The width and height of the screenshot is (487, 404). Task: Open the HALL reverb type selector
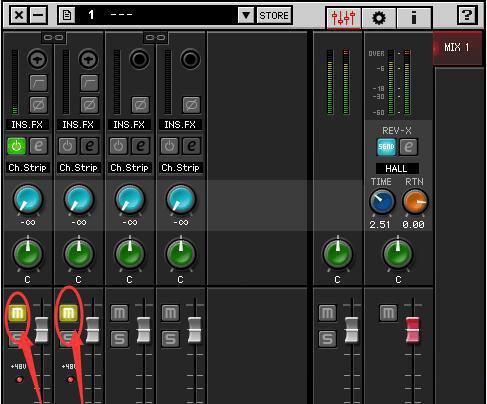[397, 168]
